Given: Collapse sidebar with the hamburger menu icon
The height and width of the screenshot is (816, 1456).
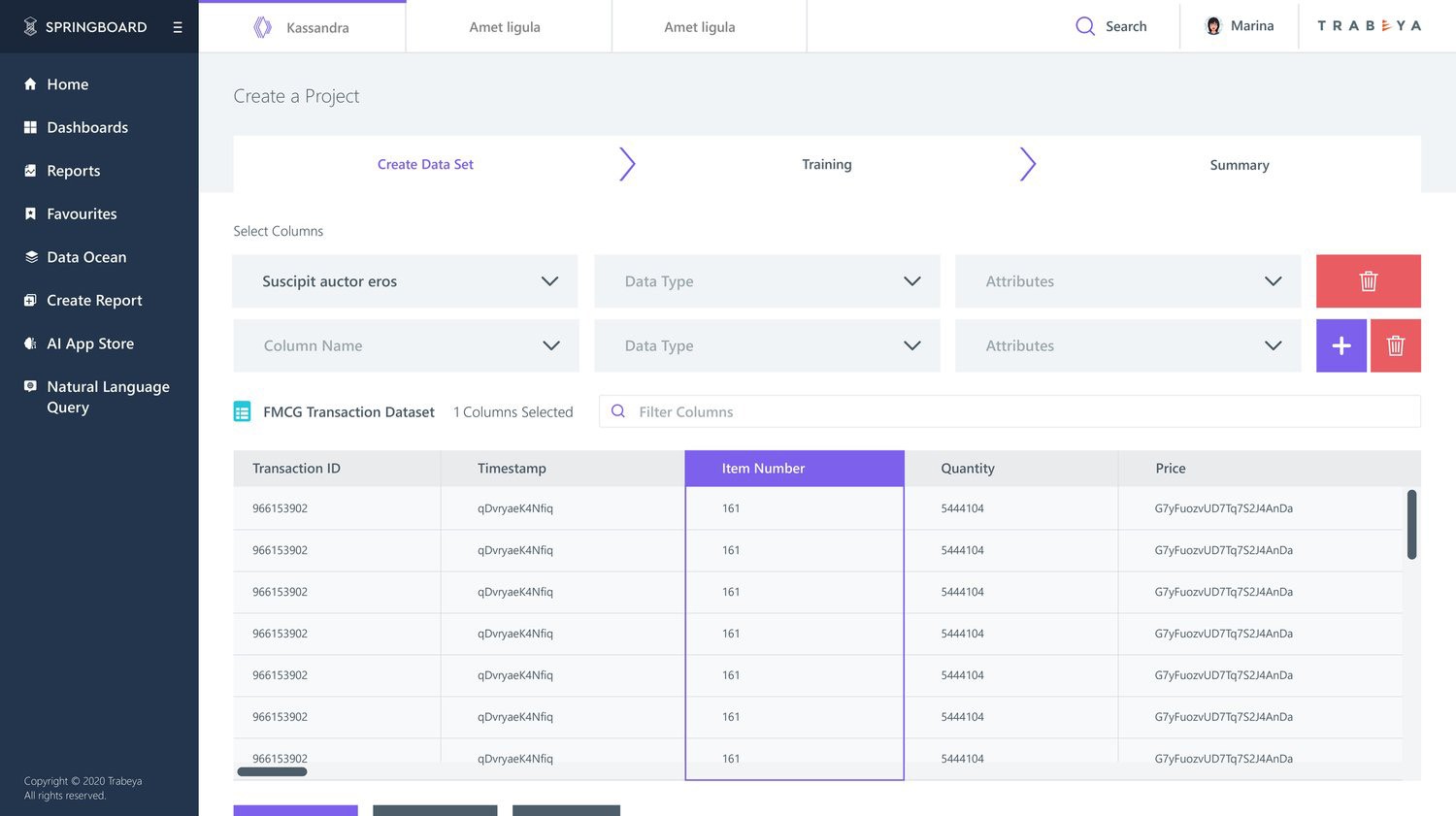Looking at the screenshot, I should point(178,27).
